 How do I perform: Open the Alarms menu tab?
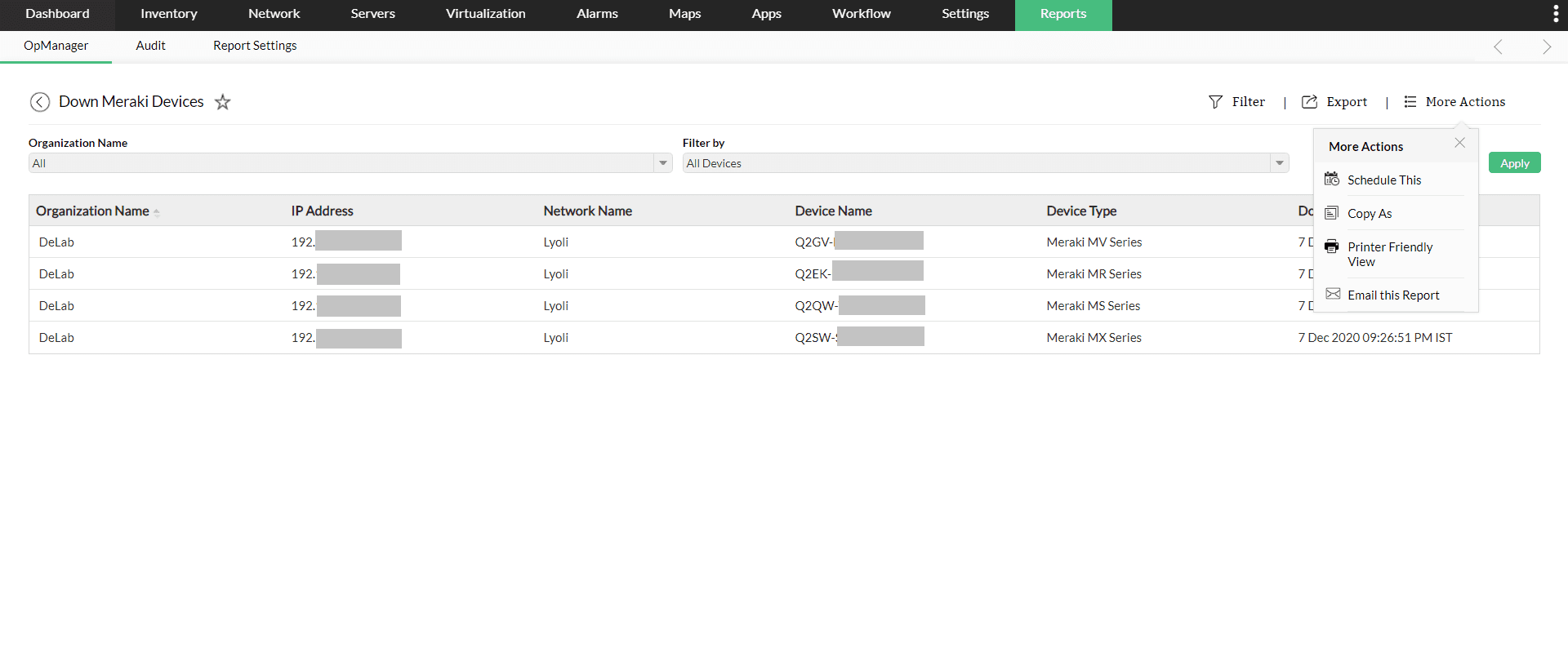(597, 14)
